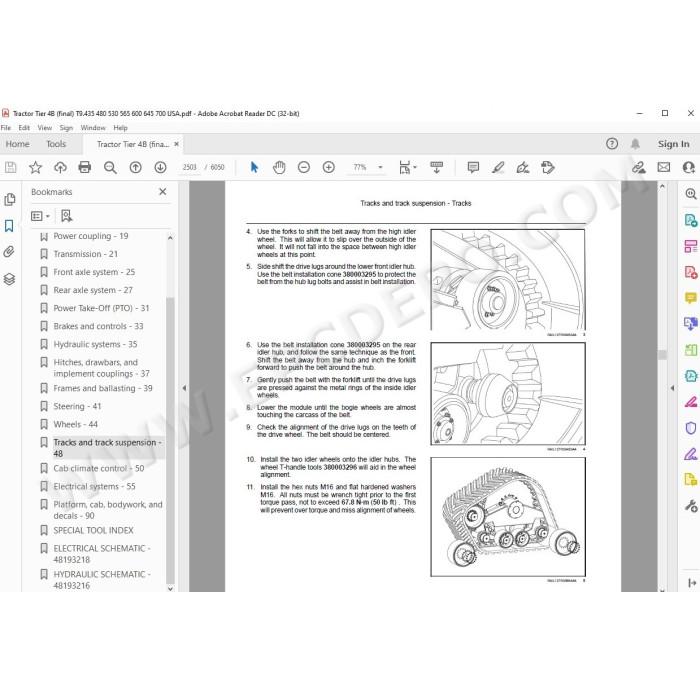This screenshot has width=700, height=700.
Task: Open the yellow Comment tool in right pane
Action: pos(691,298)
